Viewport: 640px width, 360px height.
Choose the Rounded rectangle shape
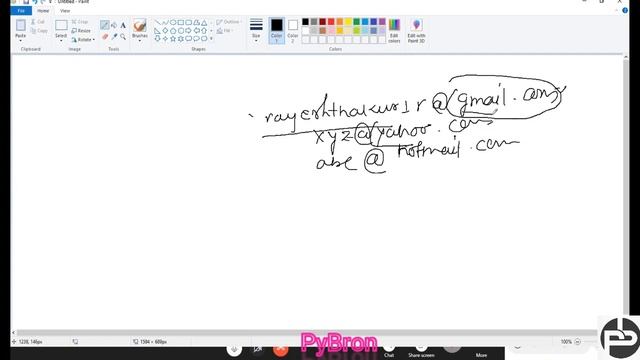point(189,22)
